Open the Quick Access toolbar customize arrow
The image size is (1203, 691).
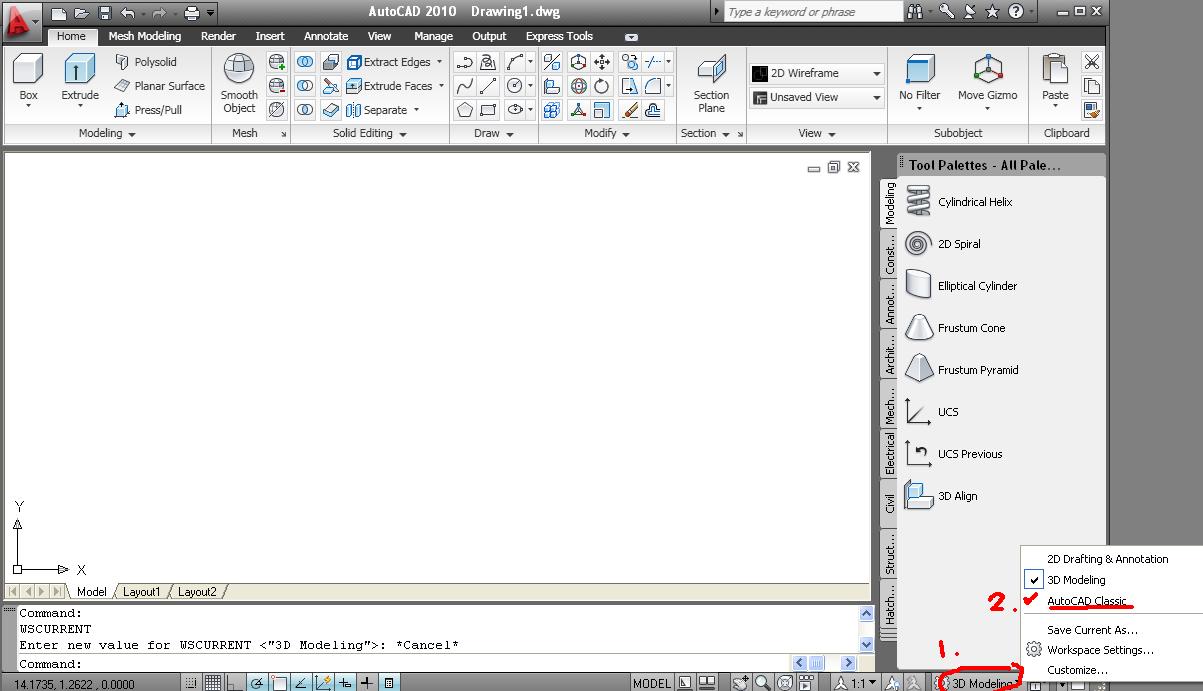coord(211,13)
